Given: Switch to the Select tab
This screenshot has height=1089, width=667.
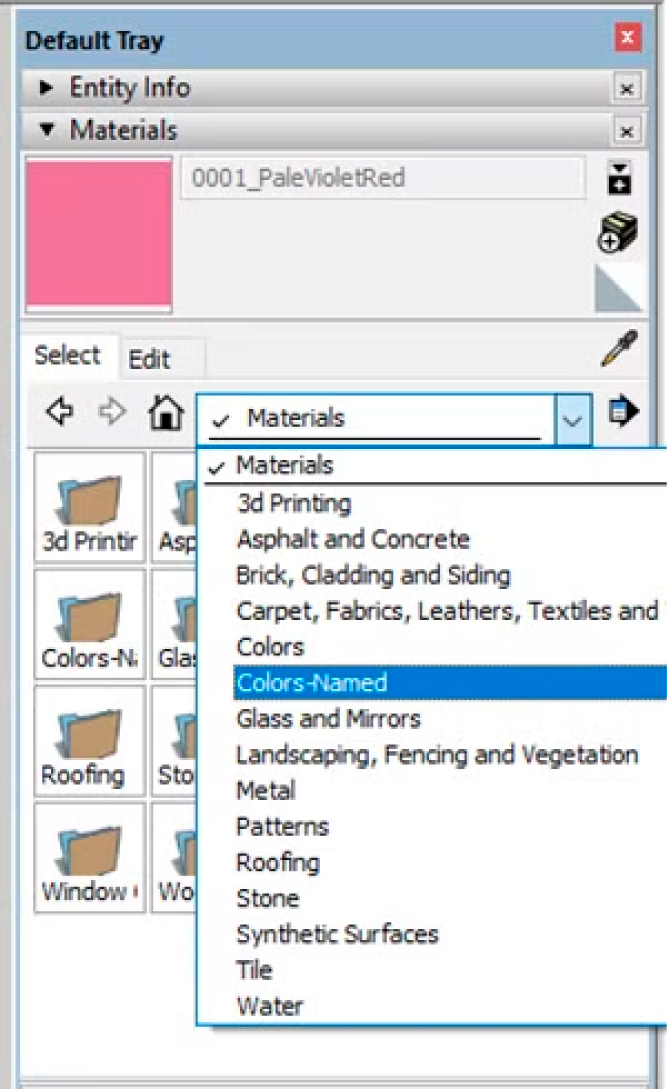Looking at the screenshot, I should click(x=67, y=355).
